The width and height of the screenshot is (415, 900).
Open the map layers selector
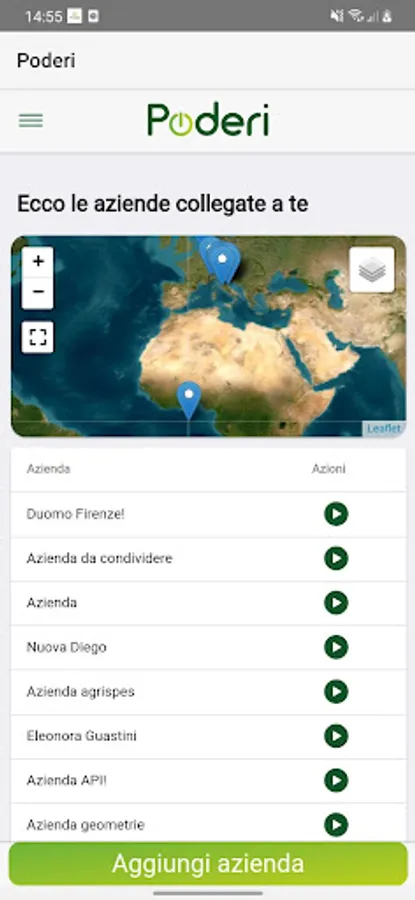click(371, 270)
